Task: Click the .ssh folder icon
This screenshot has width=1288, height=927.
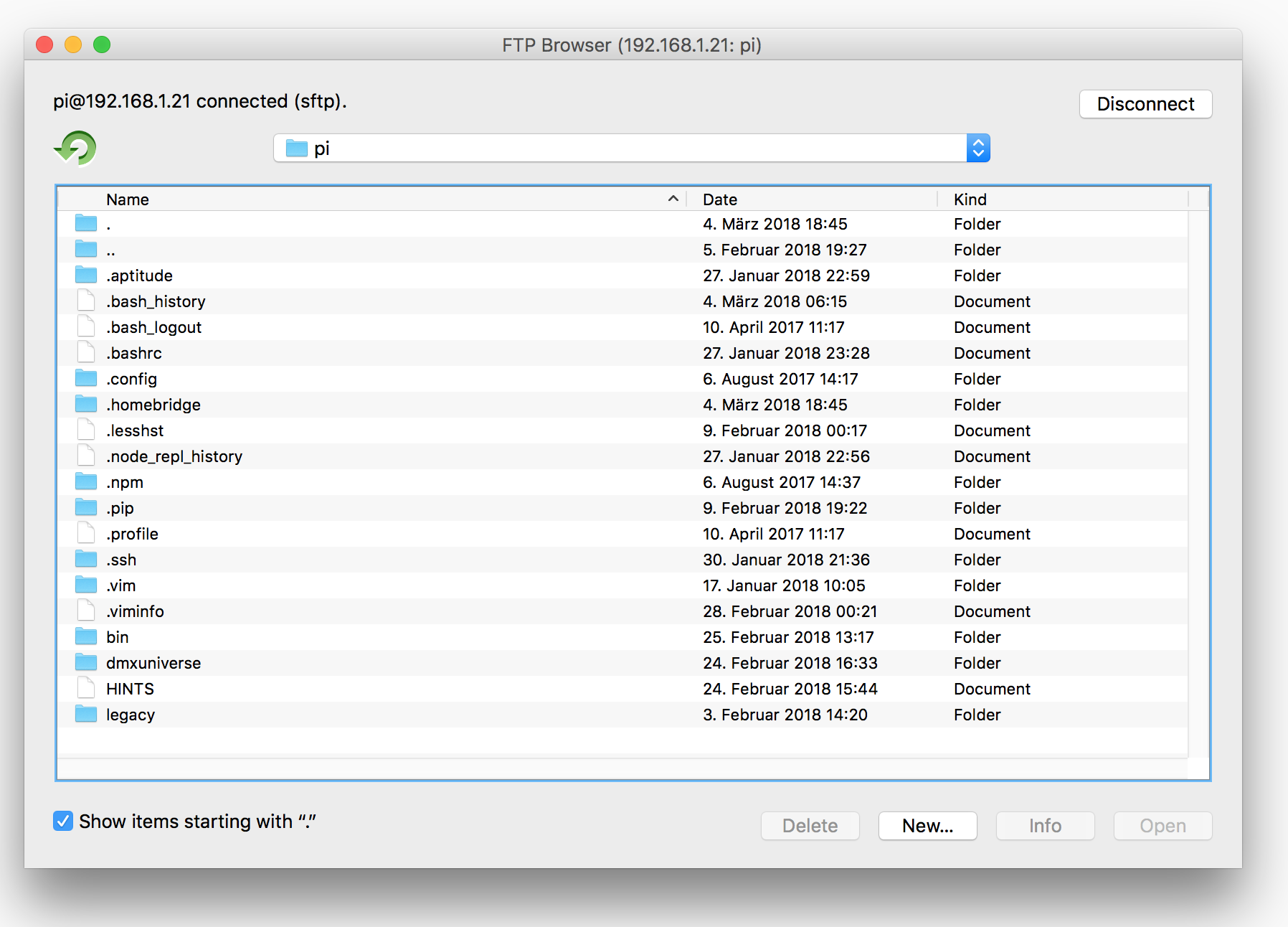Action: [86, 560]
